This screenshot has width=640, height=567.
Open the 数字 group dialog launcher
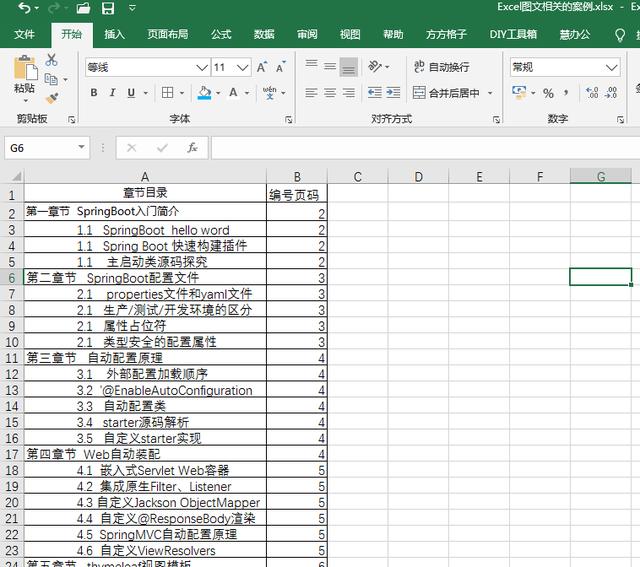tap(620, 120)
